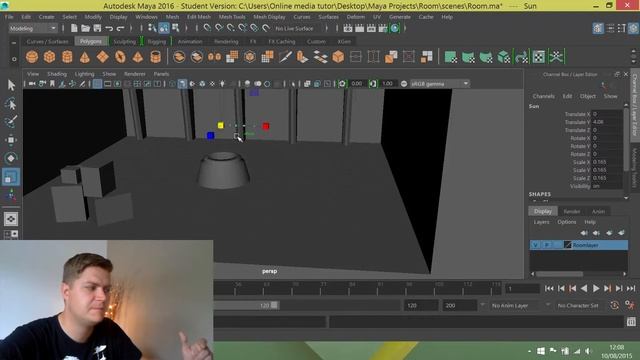Click the Save Scene disk icon
The image size is (640, 360).
click(97, 28)
